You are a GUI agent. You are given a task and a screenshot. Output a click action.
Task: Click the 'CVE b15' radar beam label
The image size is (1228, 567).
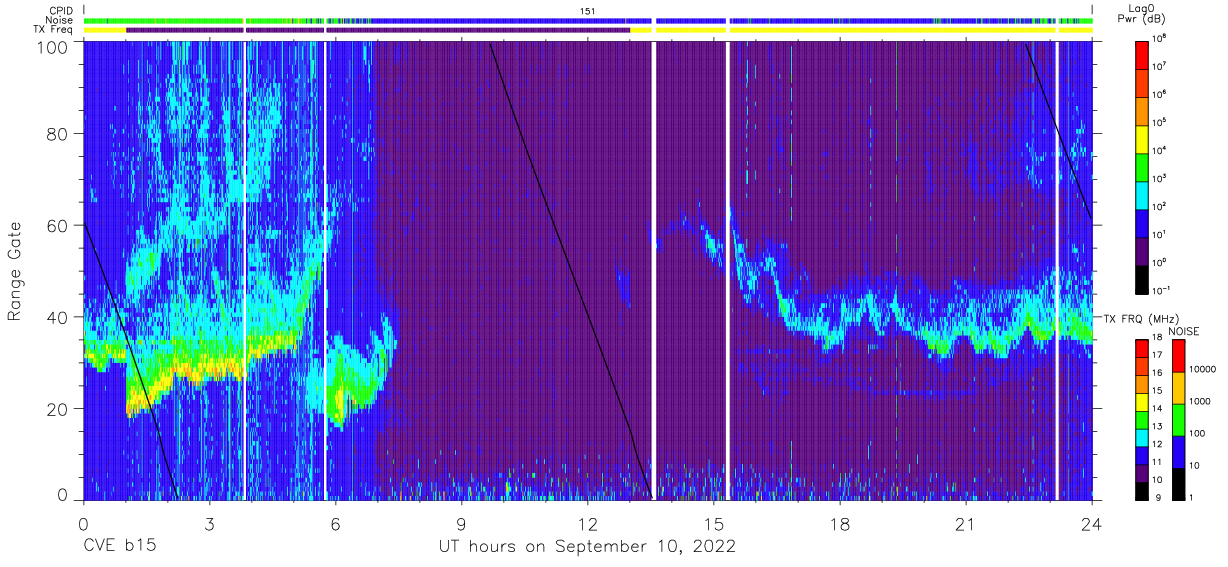(x=118, y=547)
